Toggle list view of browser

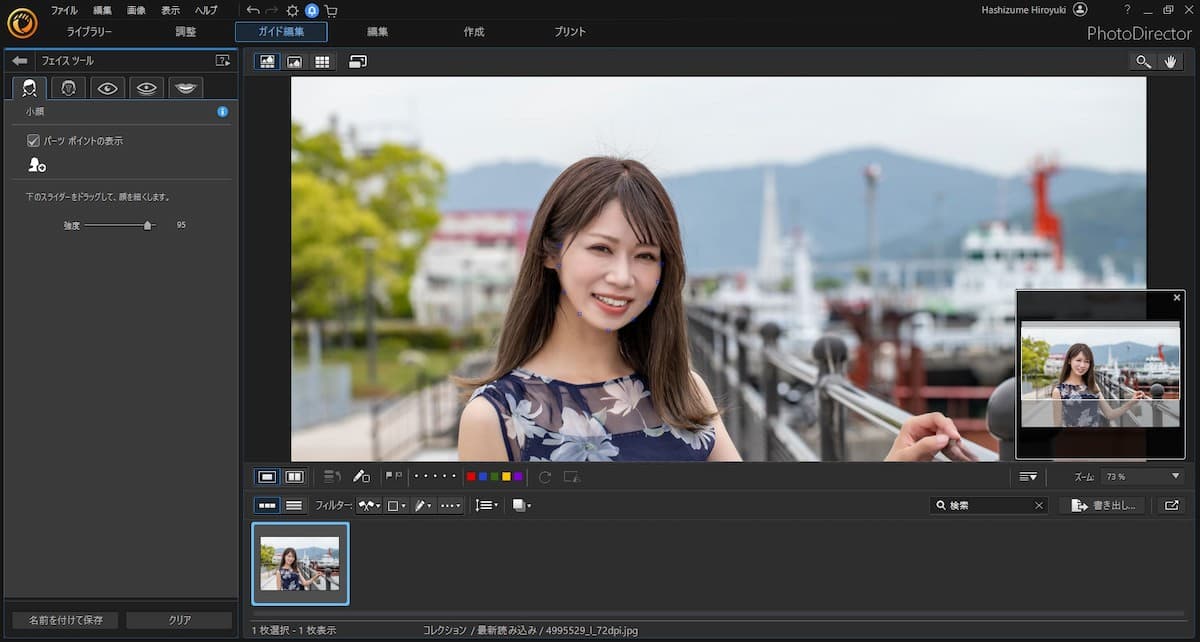tap(294, 506)
